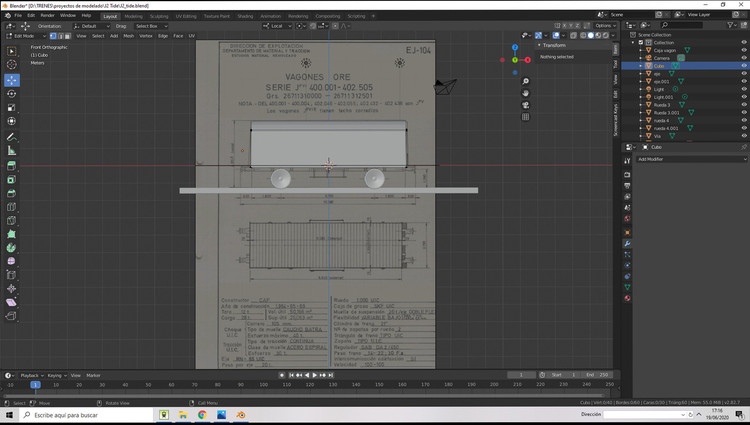Open the Orientation Default dropdown
The height and width of the screenshot is (425, 750).
91,26
